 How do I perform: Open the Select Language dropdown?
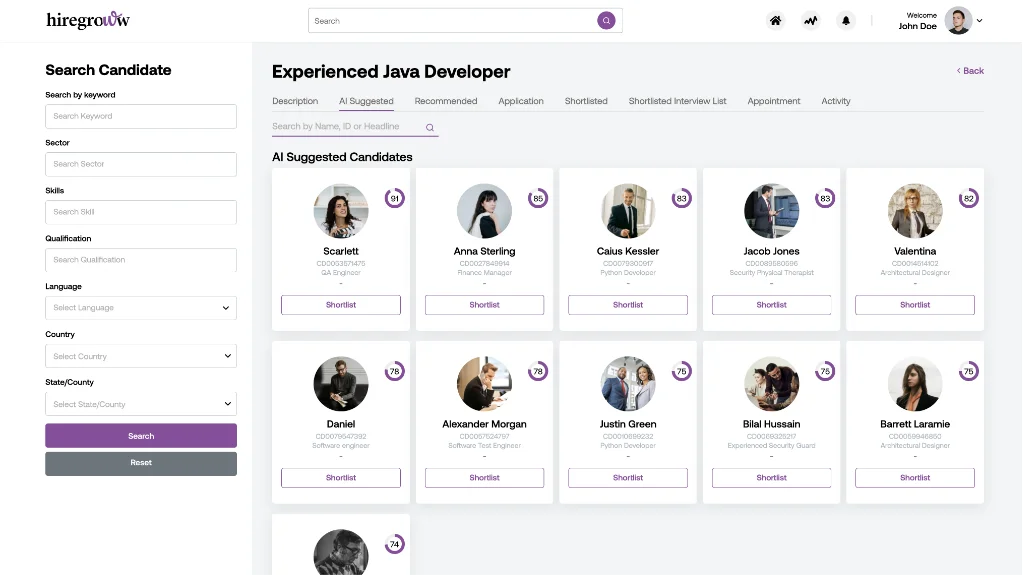[141, 308]
